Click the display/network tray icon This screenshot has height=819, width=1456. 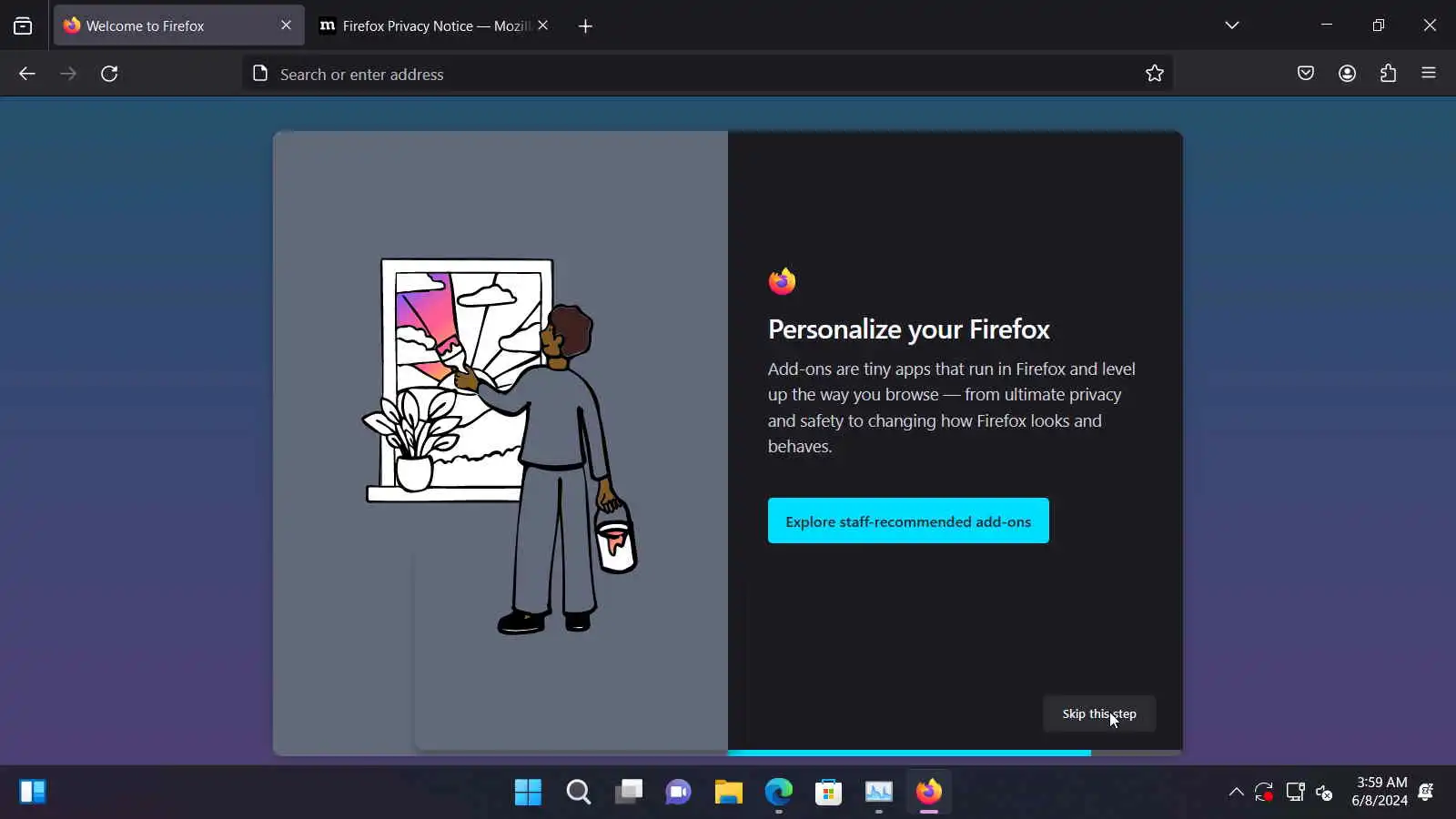coord(1295,792)
